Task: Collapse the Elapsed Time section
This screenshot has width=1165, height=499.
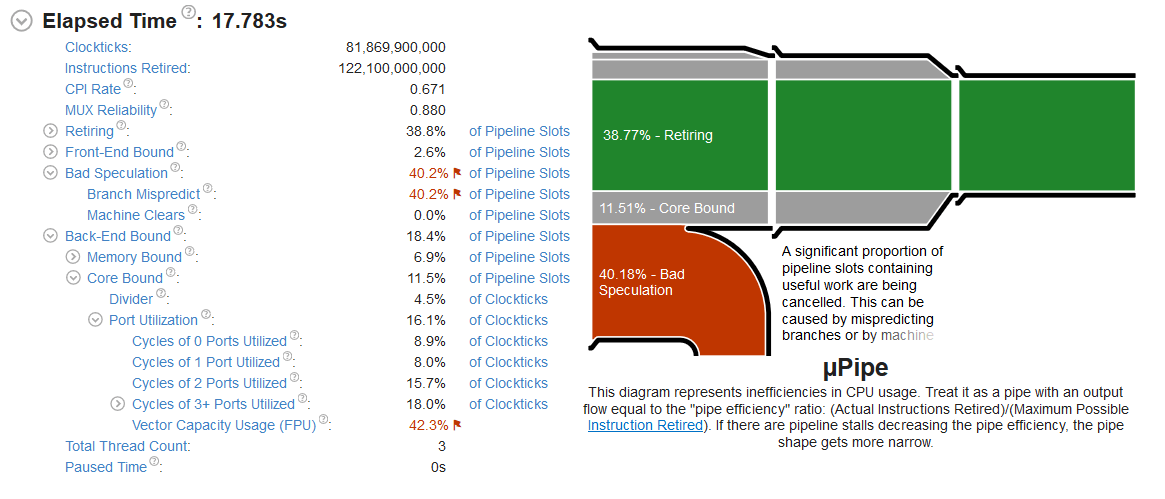Action: click(x=20, y=21)
